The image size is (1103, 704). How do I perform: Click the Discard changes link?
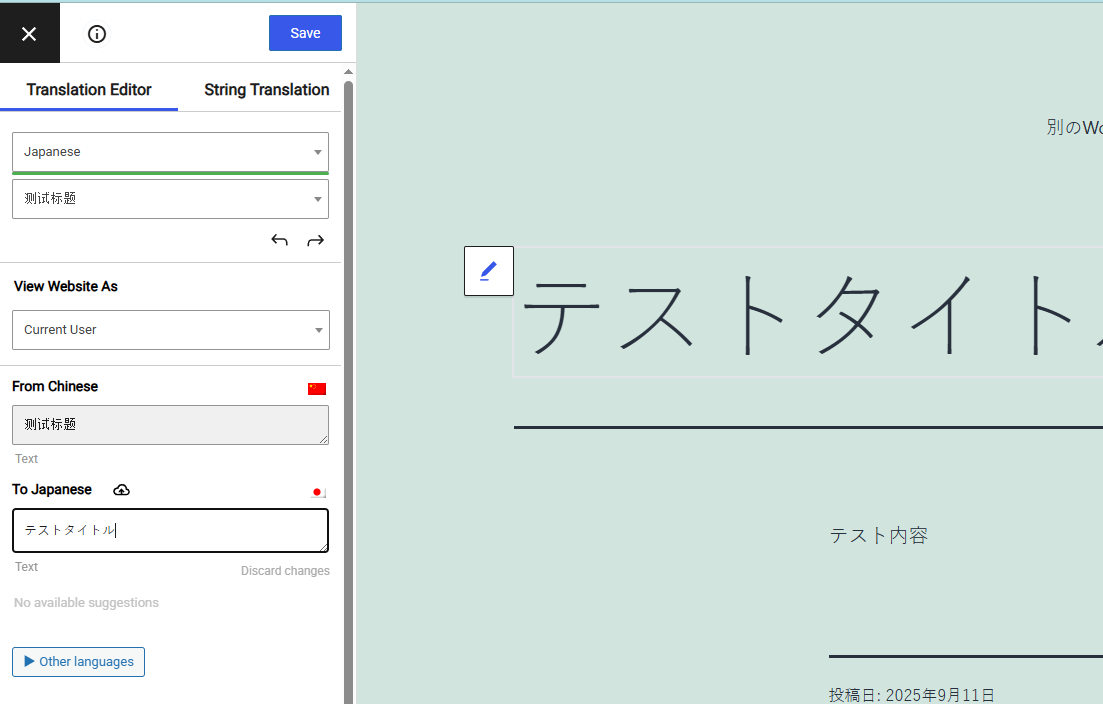coord(285,571)
